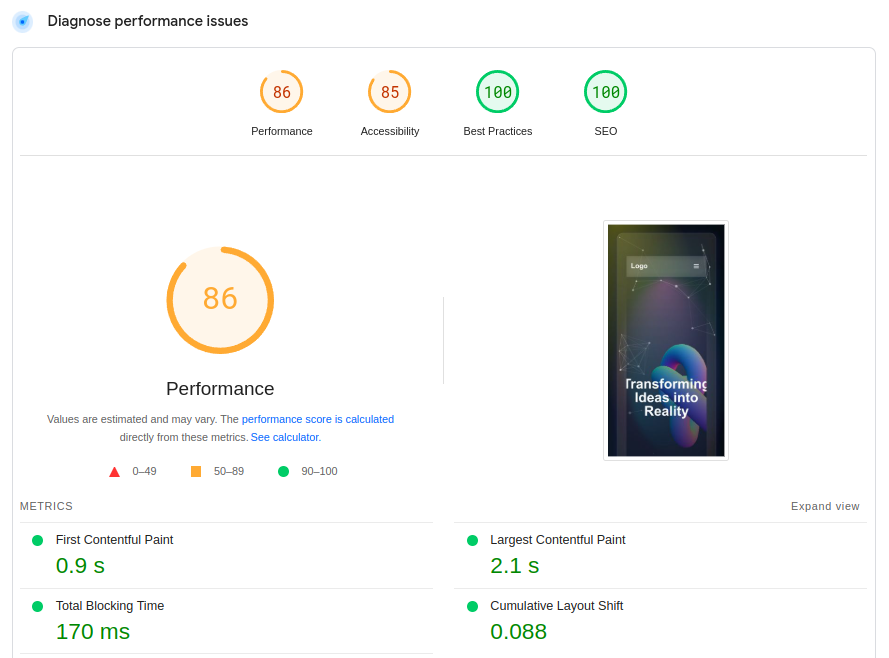Expand the Cumulative Layout Shift metric

pos(661,621)
